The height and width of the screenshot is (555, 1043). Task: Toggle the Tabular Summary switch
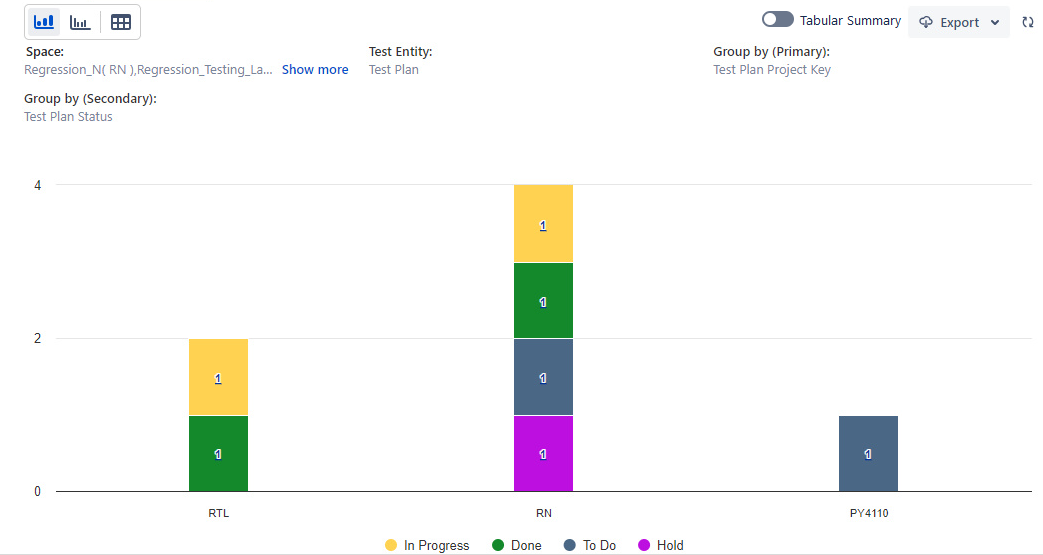click(x=777, y=20)
